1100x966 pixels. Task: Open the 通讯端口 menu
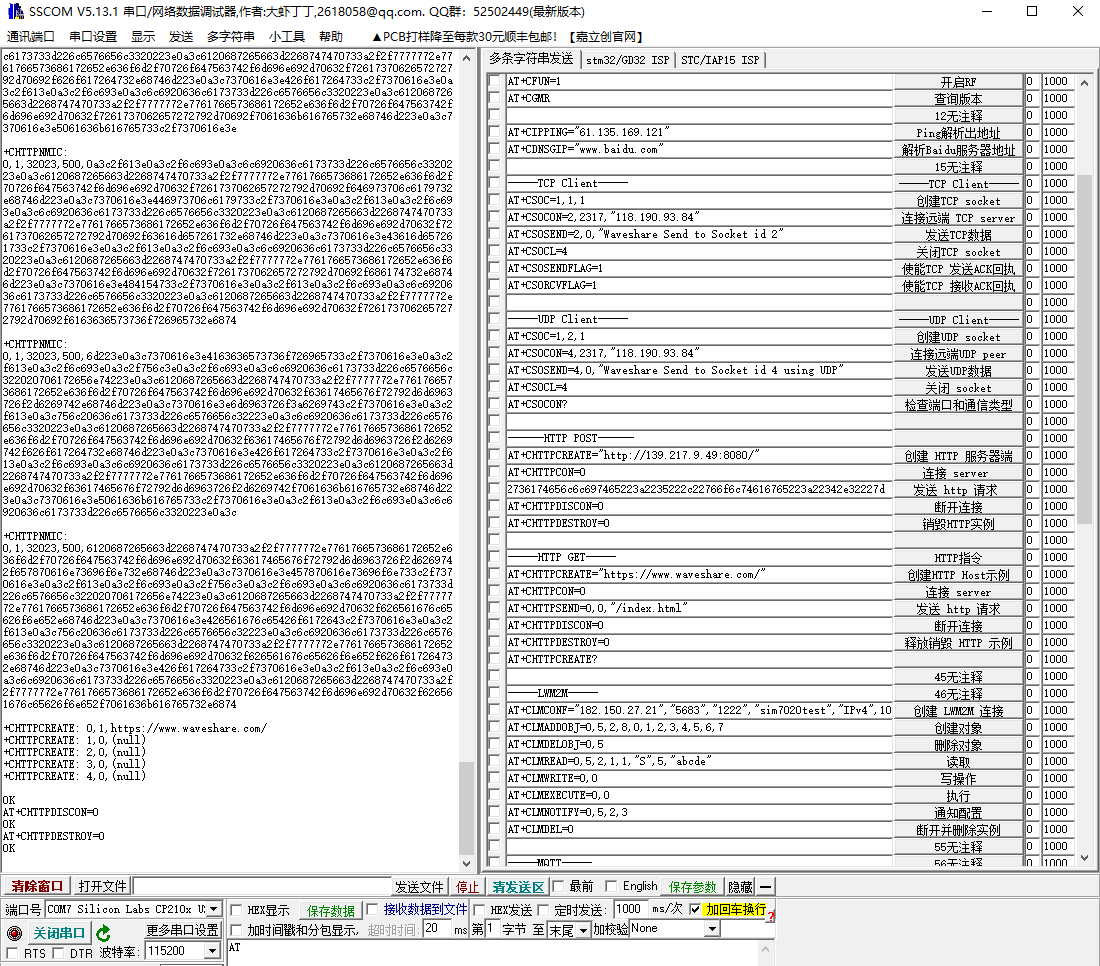coord(31,36)
